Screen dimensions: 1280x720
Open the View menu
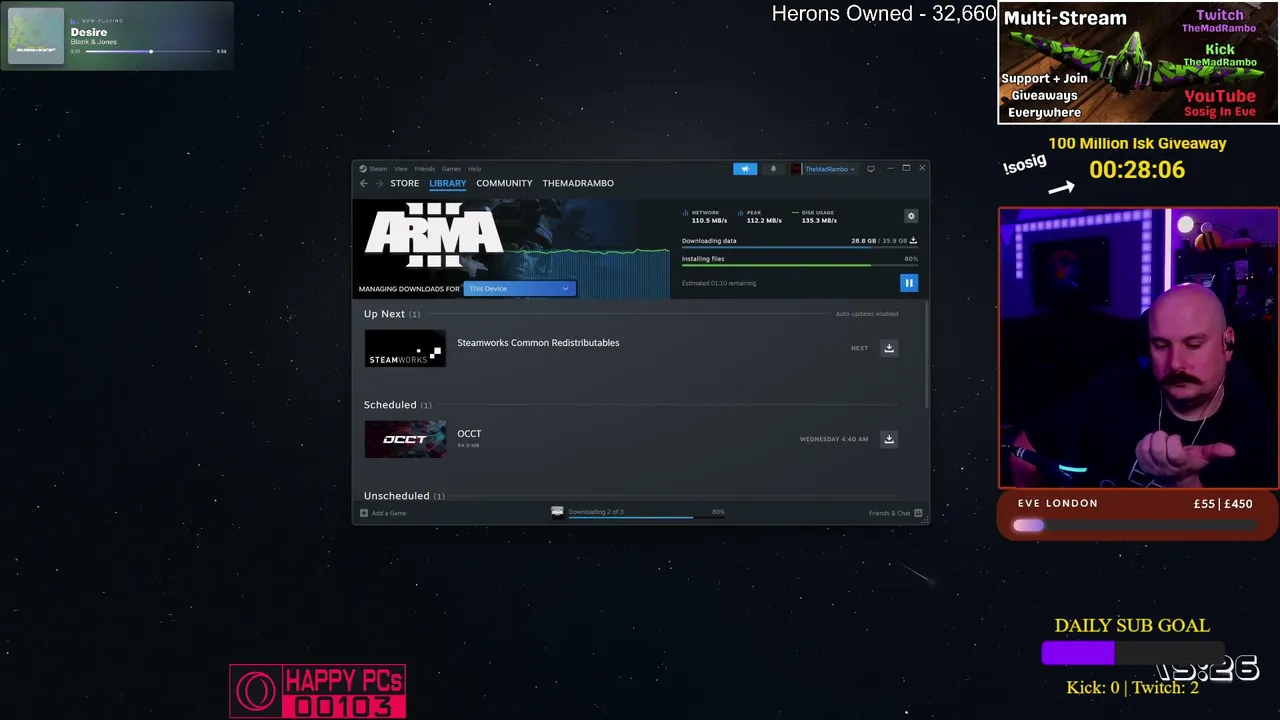401,169
